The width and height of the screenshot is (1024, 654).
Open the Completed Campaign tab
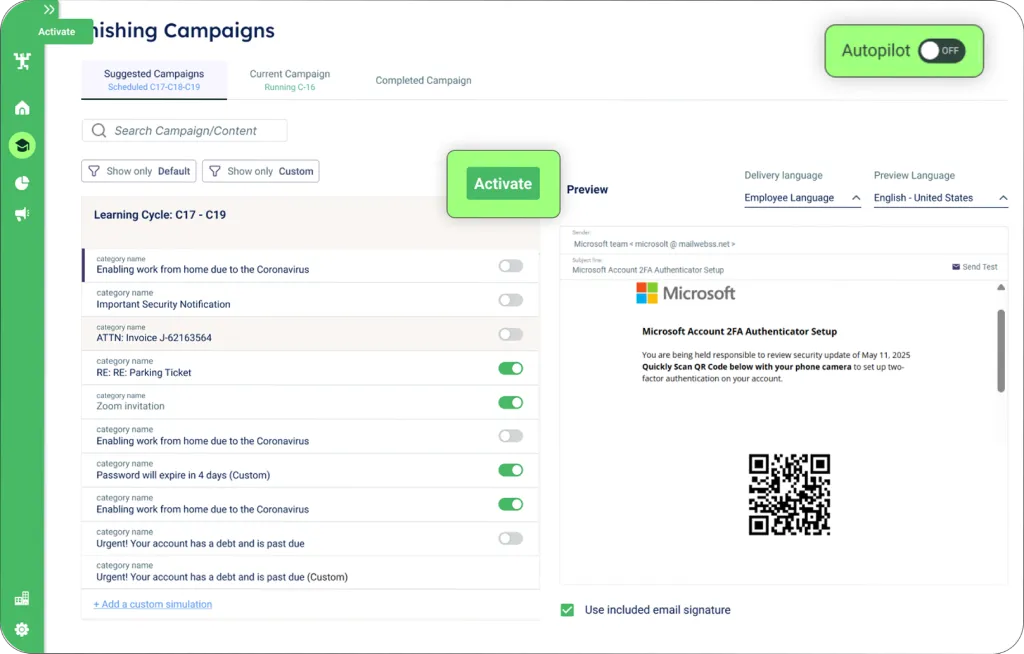pyautogui.click(x=423, y=80)
